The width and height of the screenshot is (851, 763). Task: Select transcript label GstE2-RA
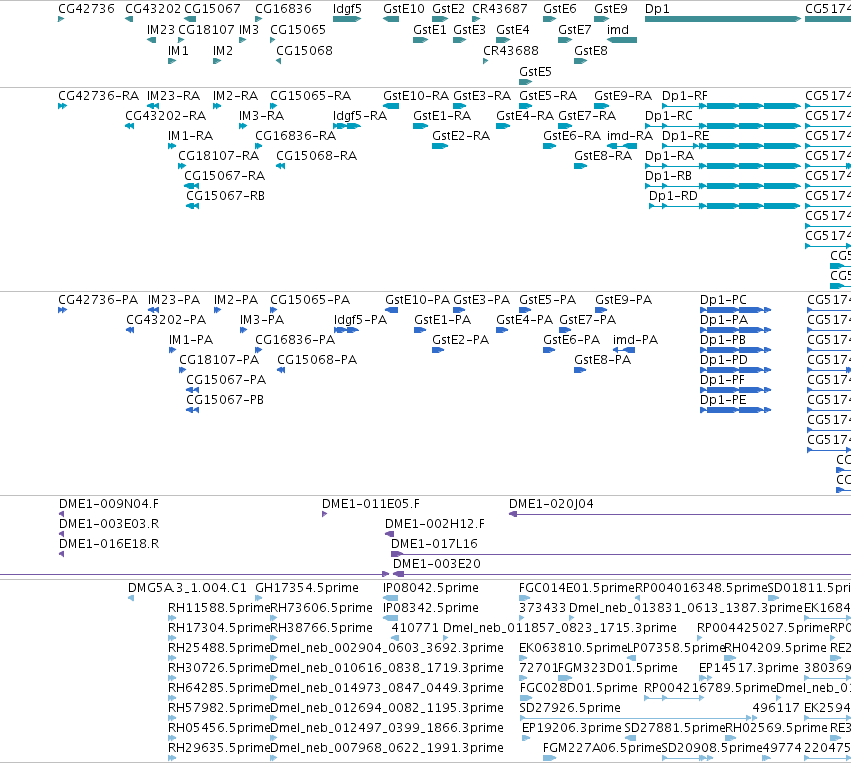tap(461, 136)
